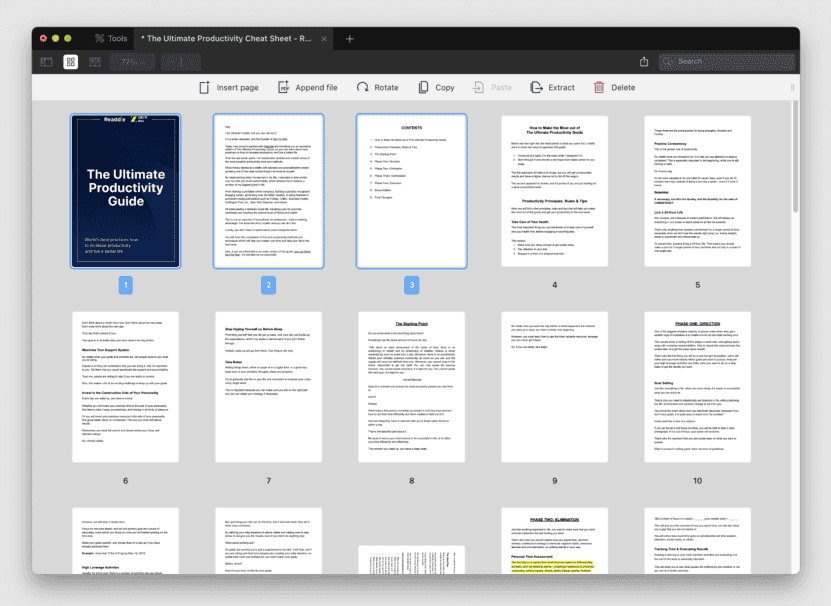Select page 6 thumbnail

click(126, 387)
